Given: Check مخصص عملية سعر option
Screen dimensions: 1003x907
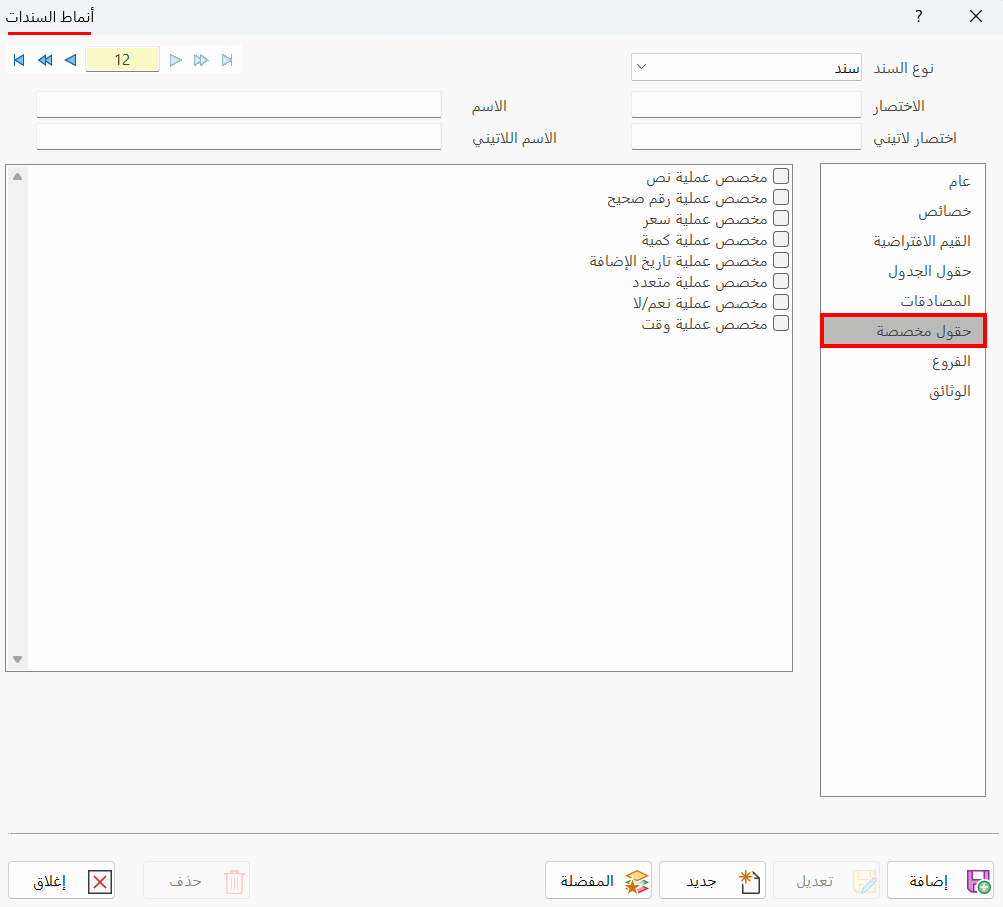Looking at the screenshot, I should (x=780, y=218).
